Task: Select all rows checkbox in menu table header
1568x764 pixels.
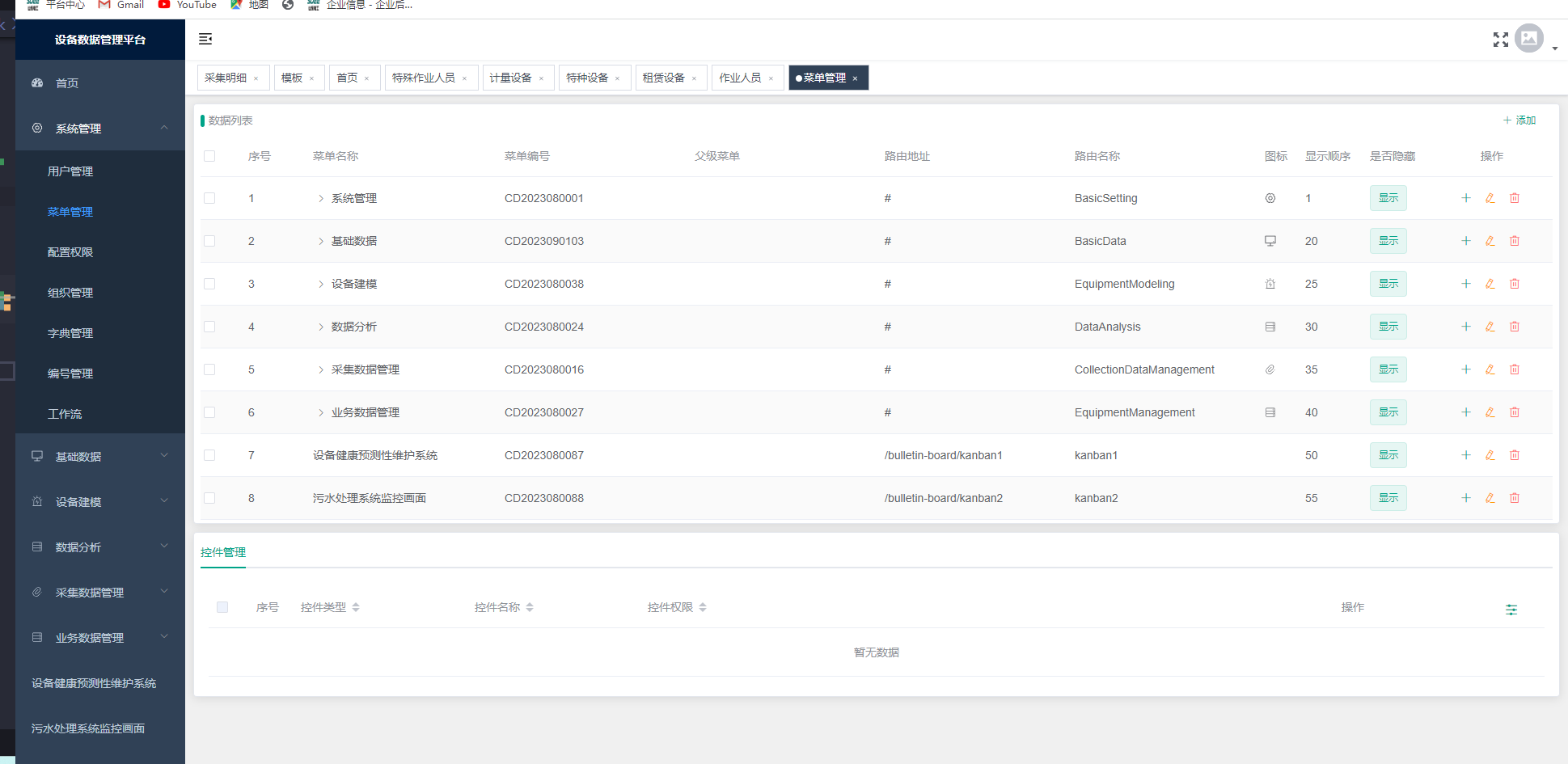Action: point(209,156)
